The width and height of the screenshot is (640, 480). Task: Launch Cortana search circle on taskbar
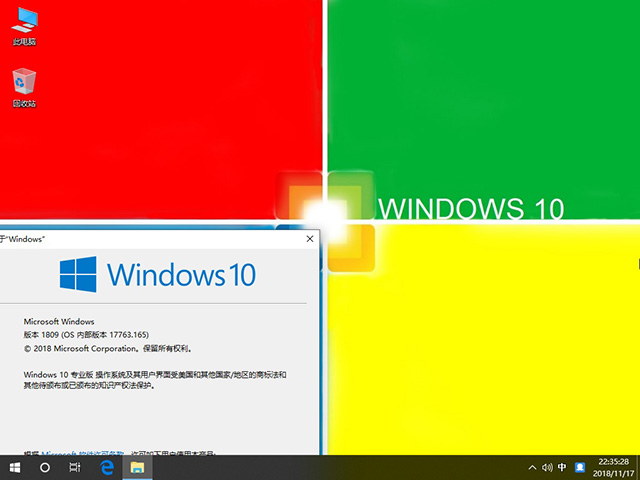(45, 467)
